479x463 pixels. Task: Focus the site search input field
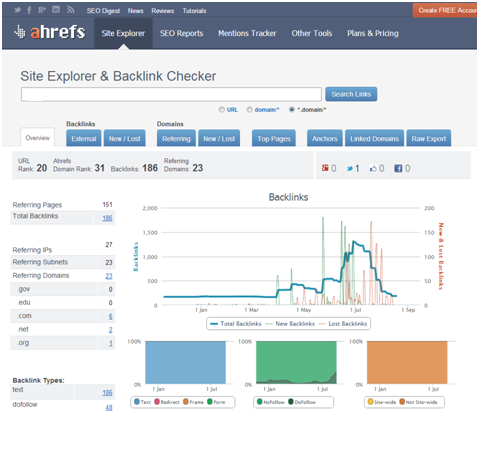[x=171, y=94]
